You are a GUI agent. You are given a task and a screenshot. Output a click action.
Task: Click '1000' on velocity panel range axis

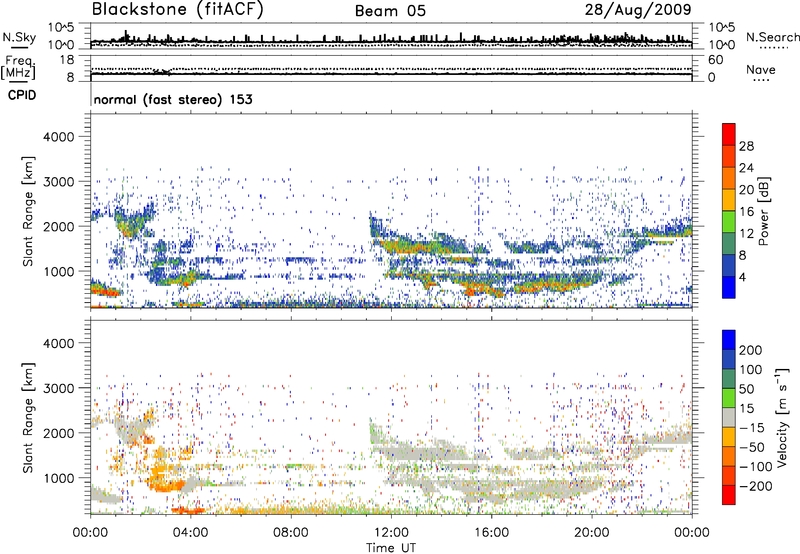(x=59, y=478)
